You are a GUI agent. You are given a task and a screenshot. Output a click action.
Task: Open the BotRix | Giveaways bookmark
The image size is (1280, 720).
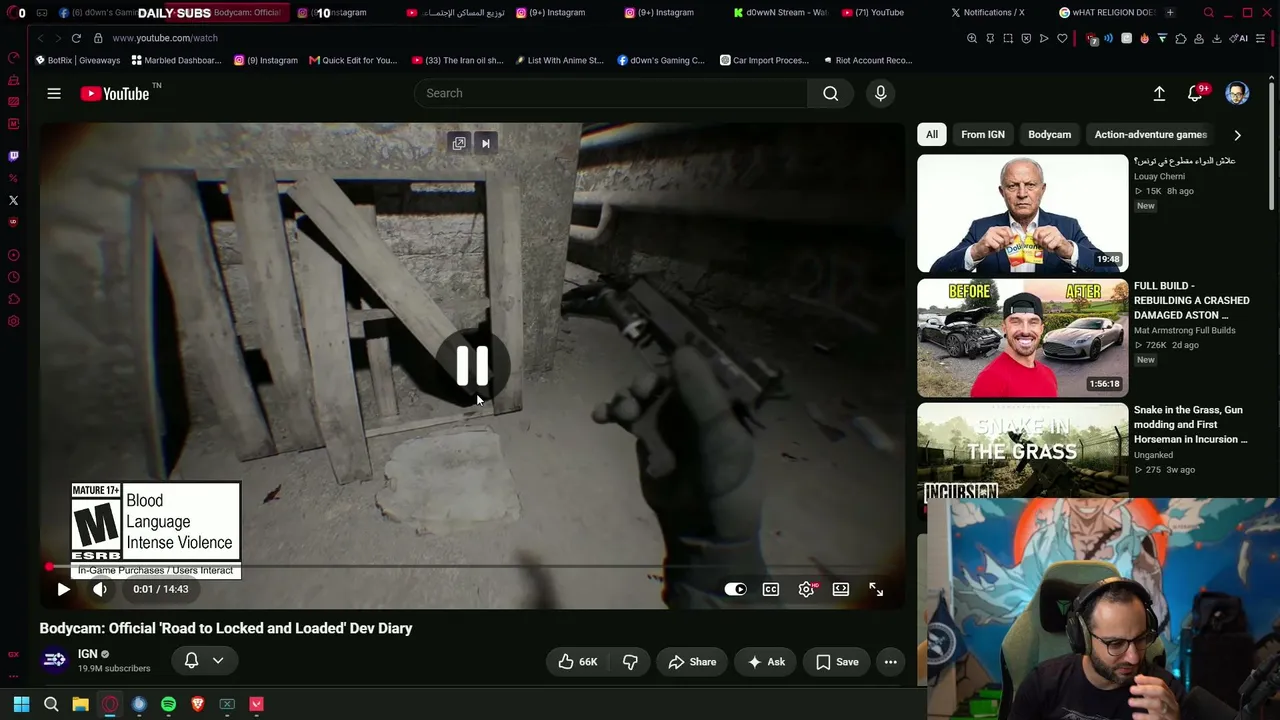(77, 60)
